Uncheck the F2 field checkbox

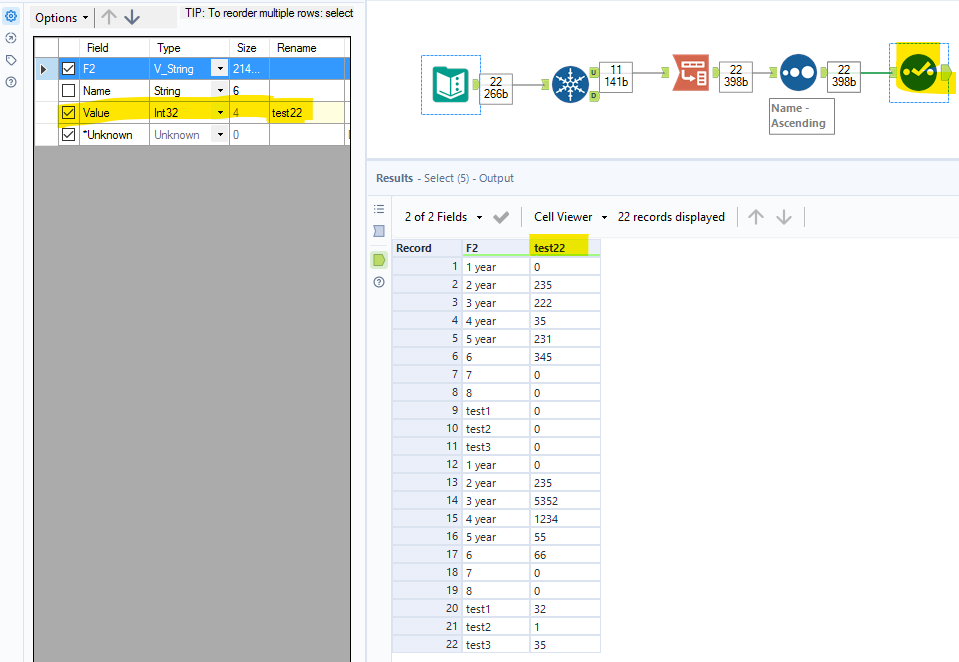[68, 68]
